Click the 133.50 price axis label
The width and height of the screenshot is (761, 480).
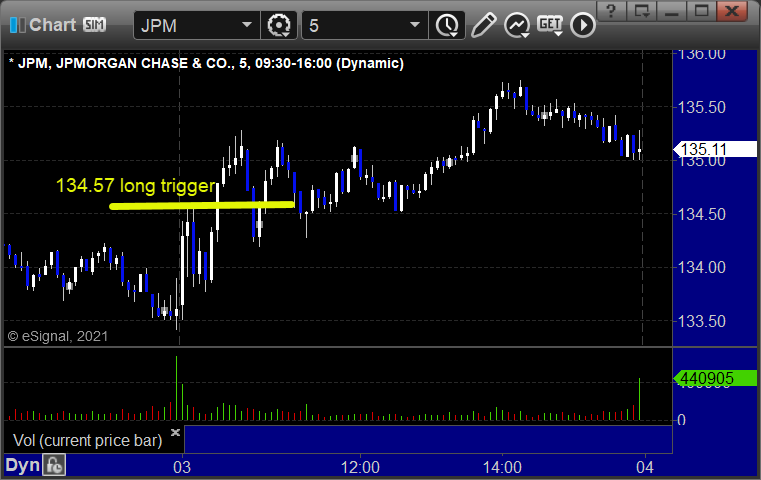701,321
